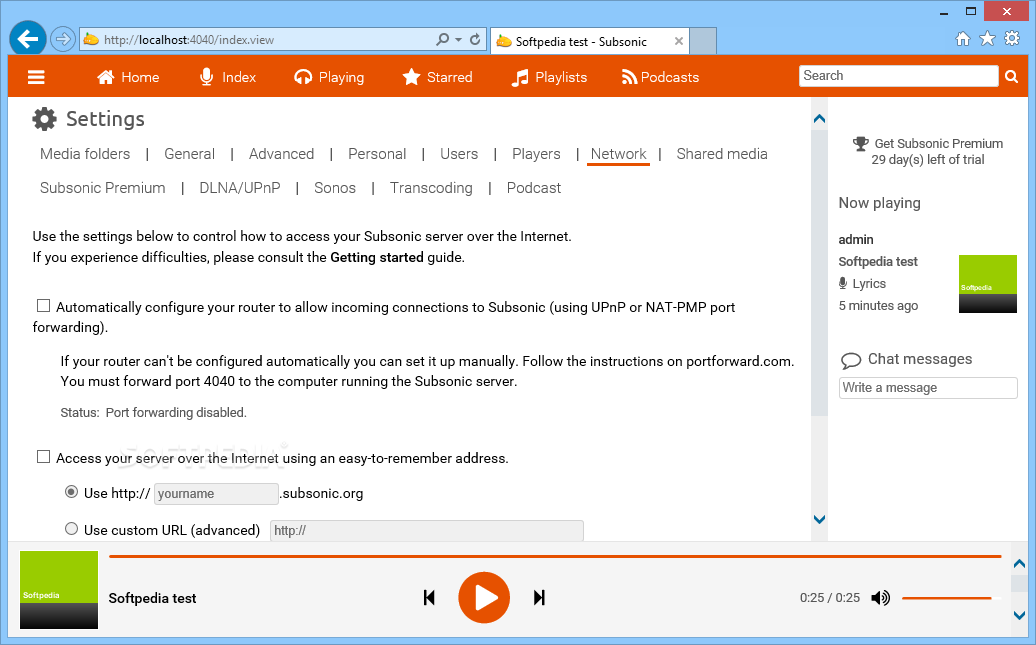Click the Premium trophy icon
1036x645 pixels.
point(860,143)
